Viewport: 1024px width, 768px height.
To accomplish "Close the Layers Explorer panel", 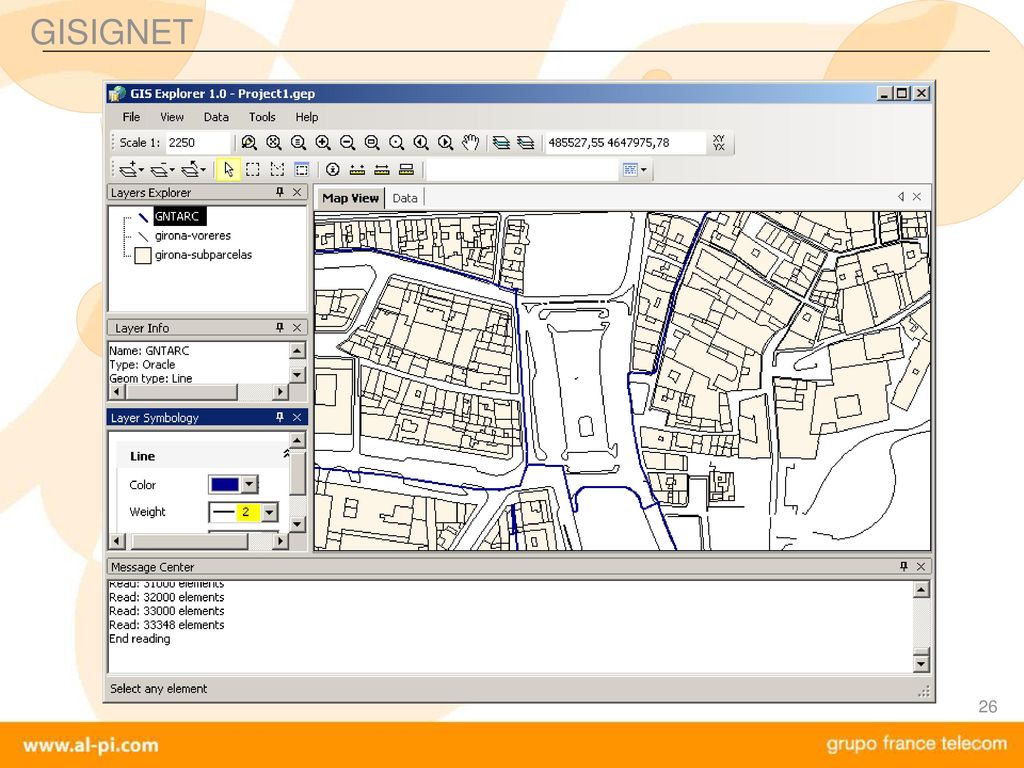I will point(297,192).
